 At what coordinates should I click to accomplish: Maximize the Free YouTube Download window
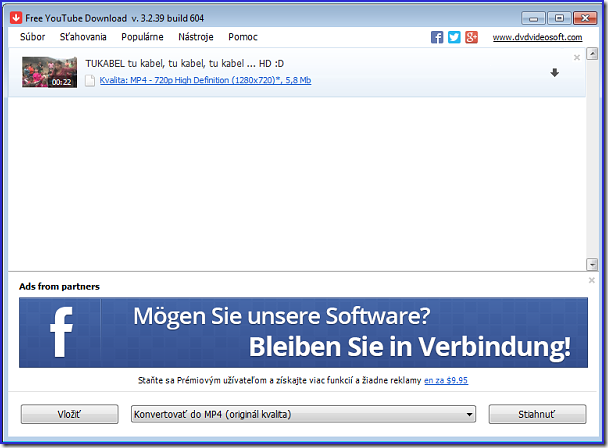coord(559,18)
